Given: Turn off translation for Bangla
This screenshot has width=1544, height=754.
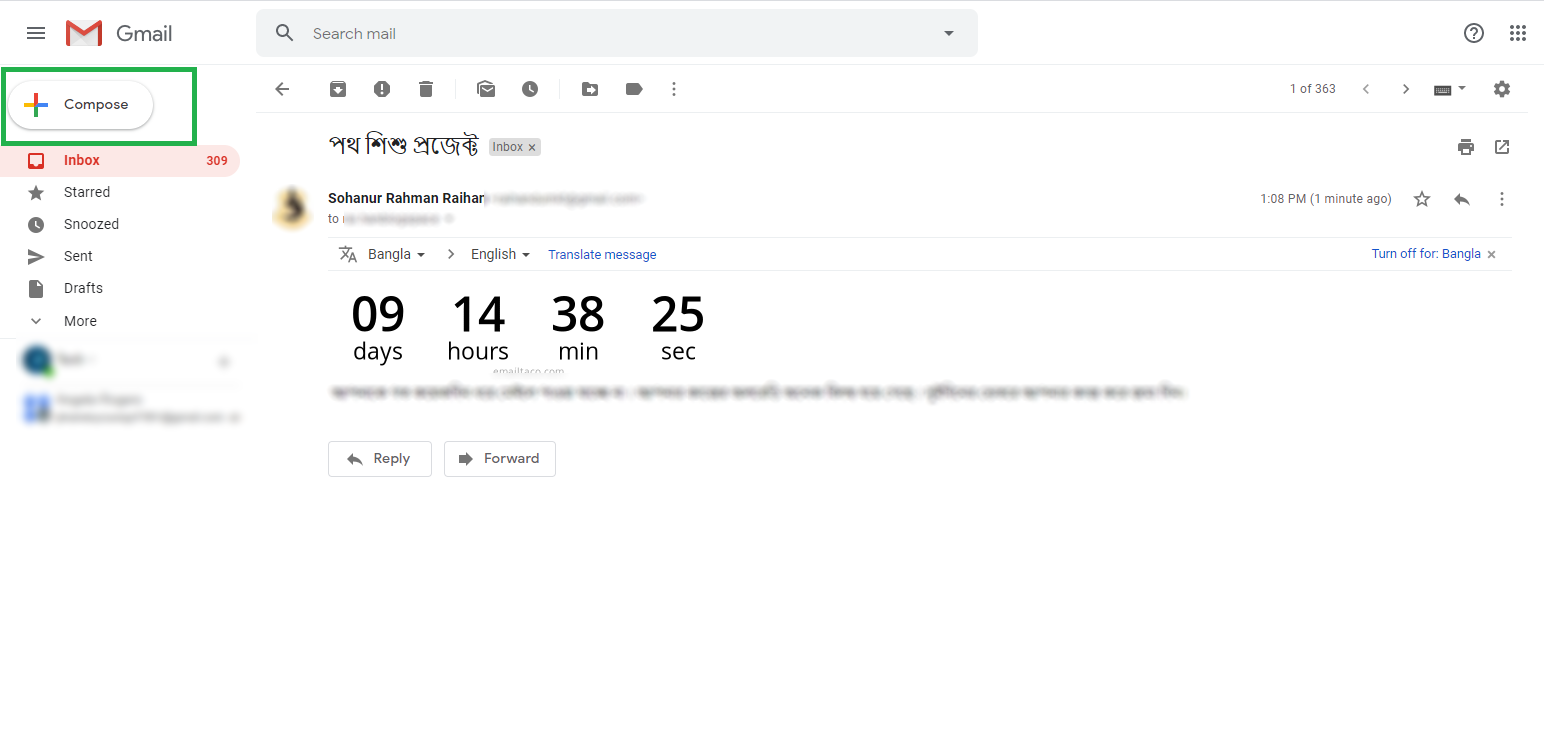Looking at the screenshot, I should (x=1426, y=254).
